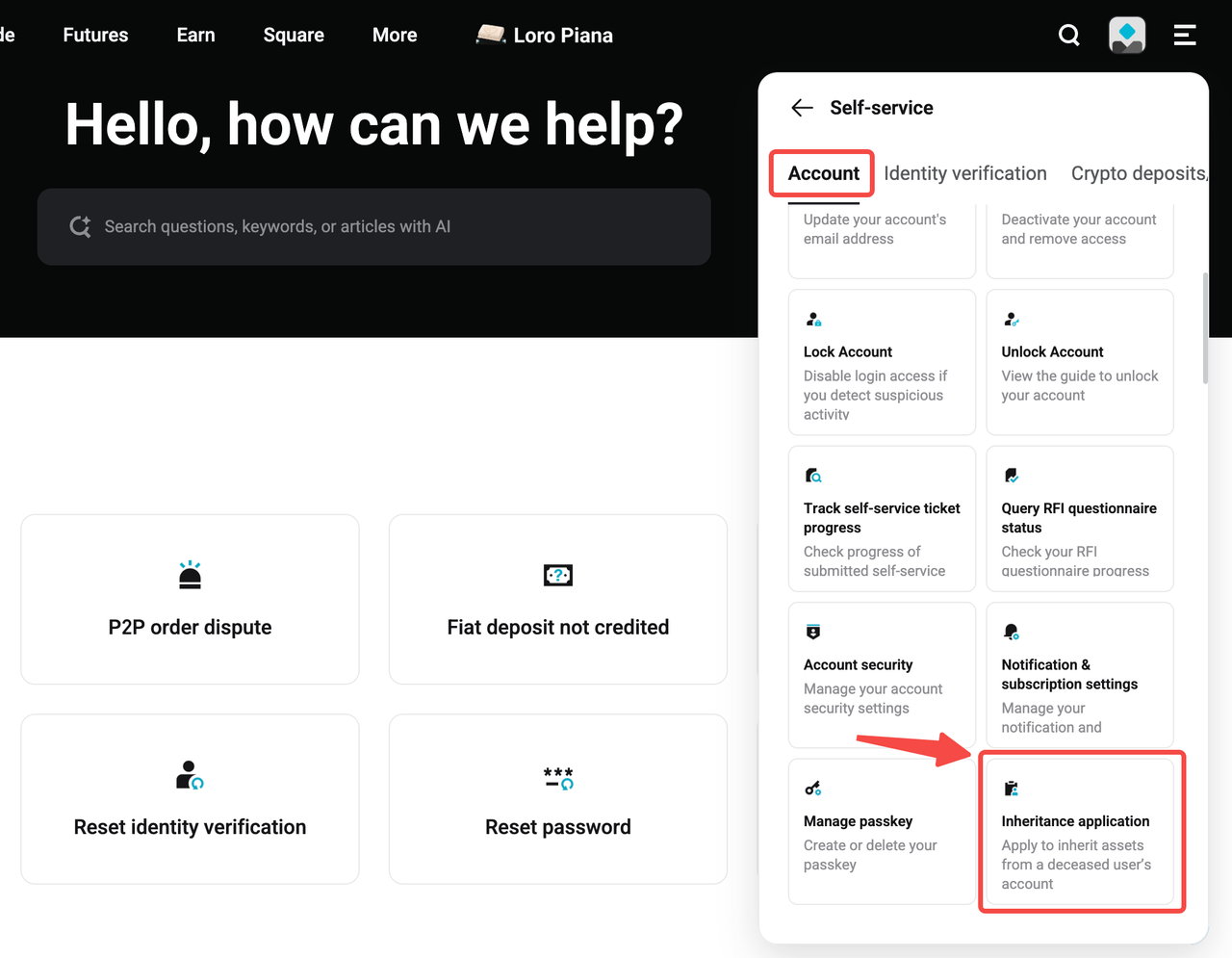Open the P2P order dispute card
Image resolution: width=1232 pixels, height=958 pixels.
[x=190, y=599]
